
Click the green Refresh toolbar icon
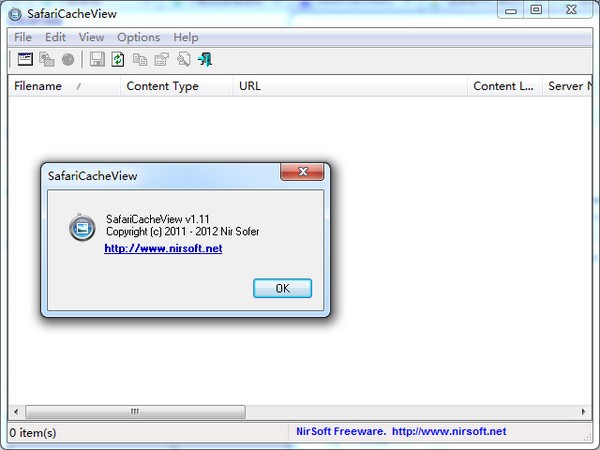[118, 59]
